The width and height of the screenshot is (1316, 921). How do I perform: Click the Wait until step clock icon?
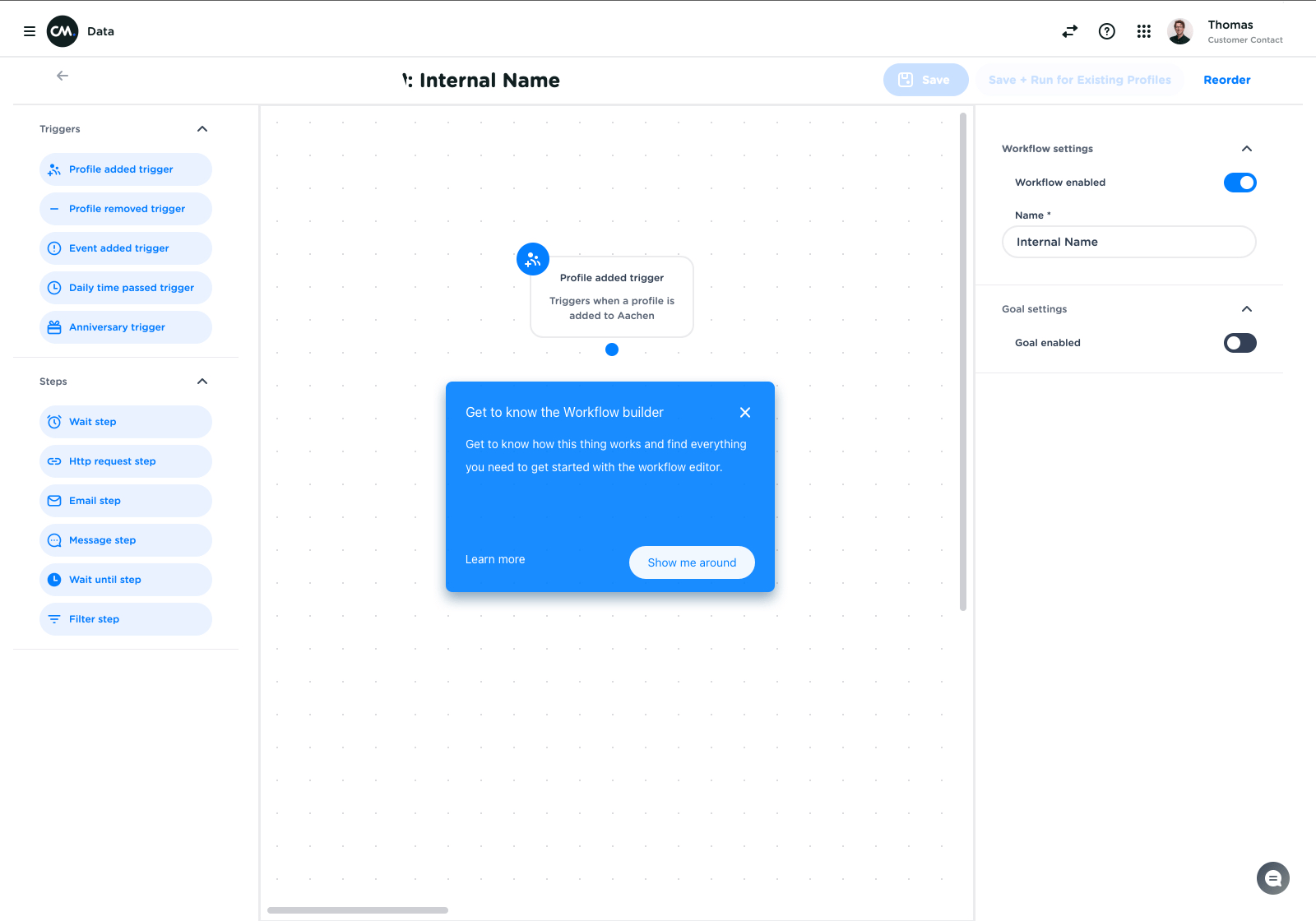(x=54, y=580)
